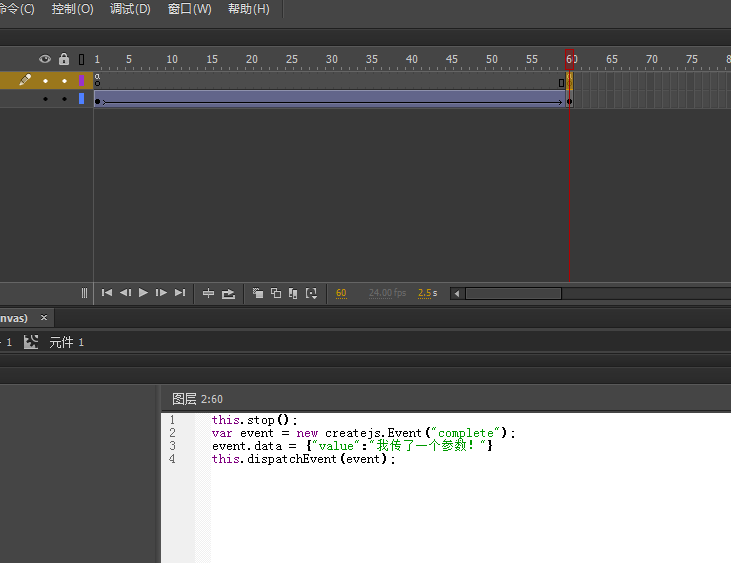731x563 pixels.
Task: Click the lock icon in the timeline header
Action: [64, 59]
